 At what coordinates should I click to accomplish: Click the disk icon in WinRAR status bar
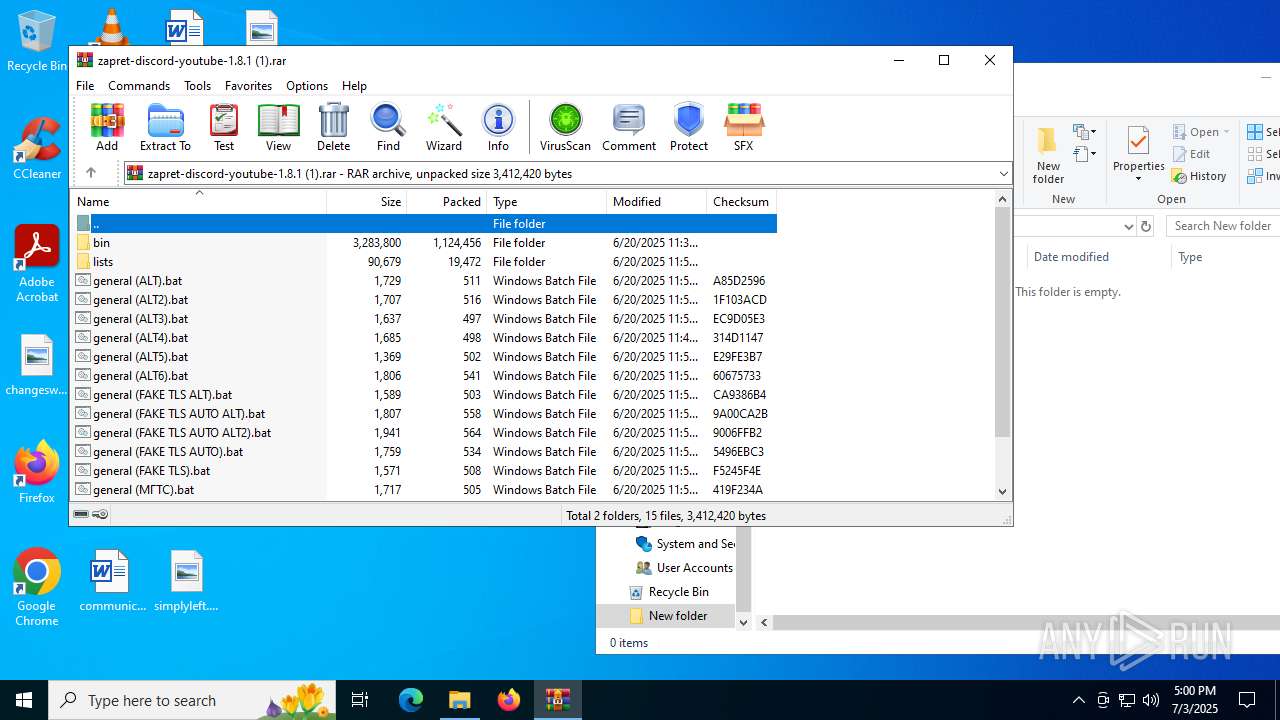click(82, 515)
